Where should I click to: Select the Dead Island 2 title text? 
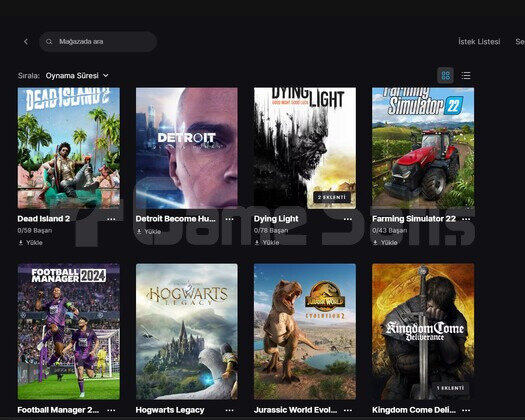(x=44, y=219)
